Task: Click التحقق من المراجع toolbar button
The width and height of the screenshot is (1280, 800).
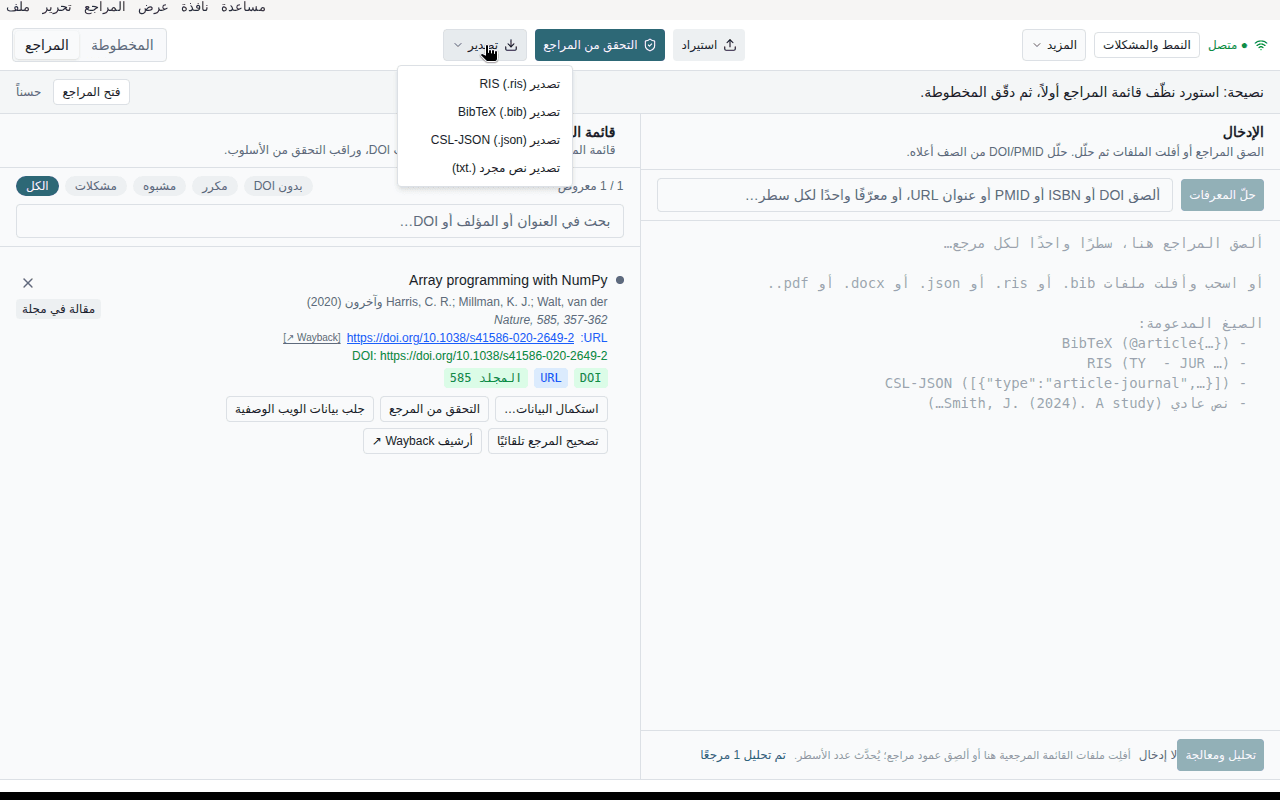Action: point(600,45)
